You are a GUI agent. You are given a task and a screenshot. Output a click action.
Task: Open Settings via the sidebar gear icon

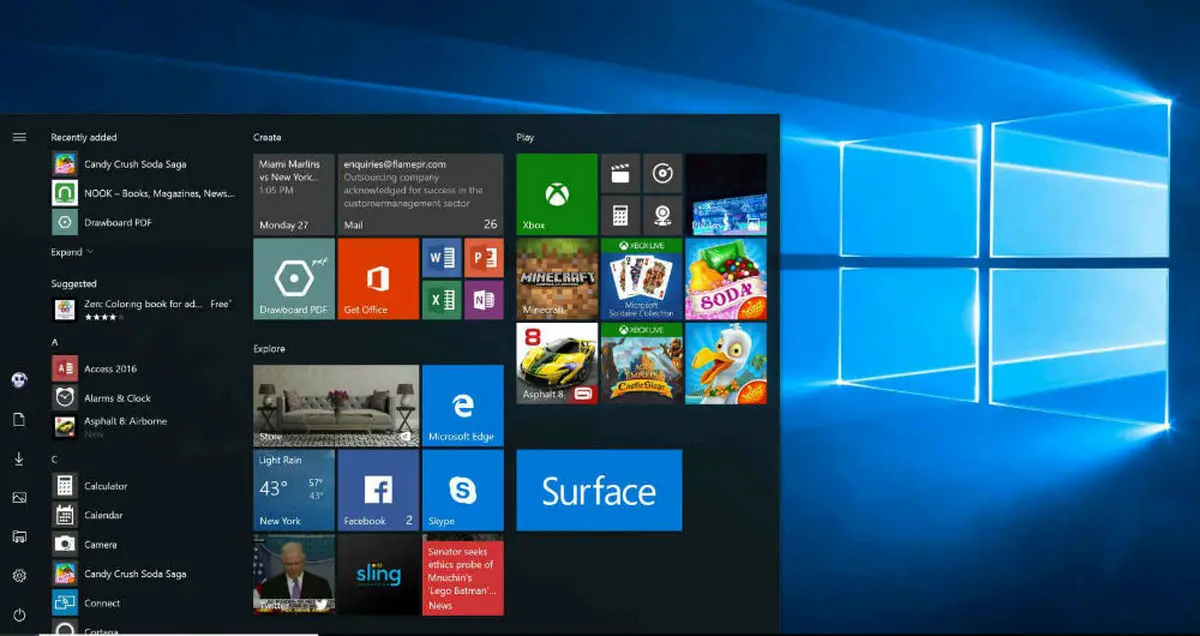coord(19,576)
